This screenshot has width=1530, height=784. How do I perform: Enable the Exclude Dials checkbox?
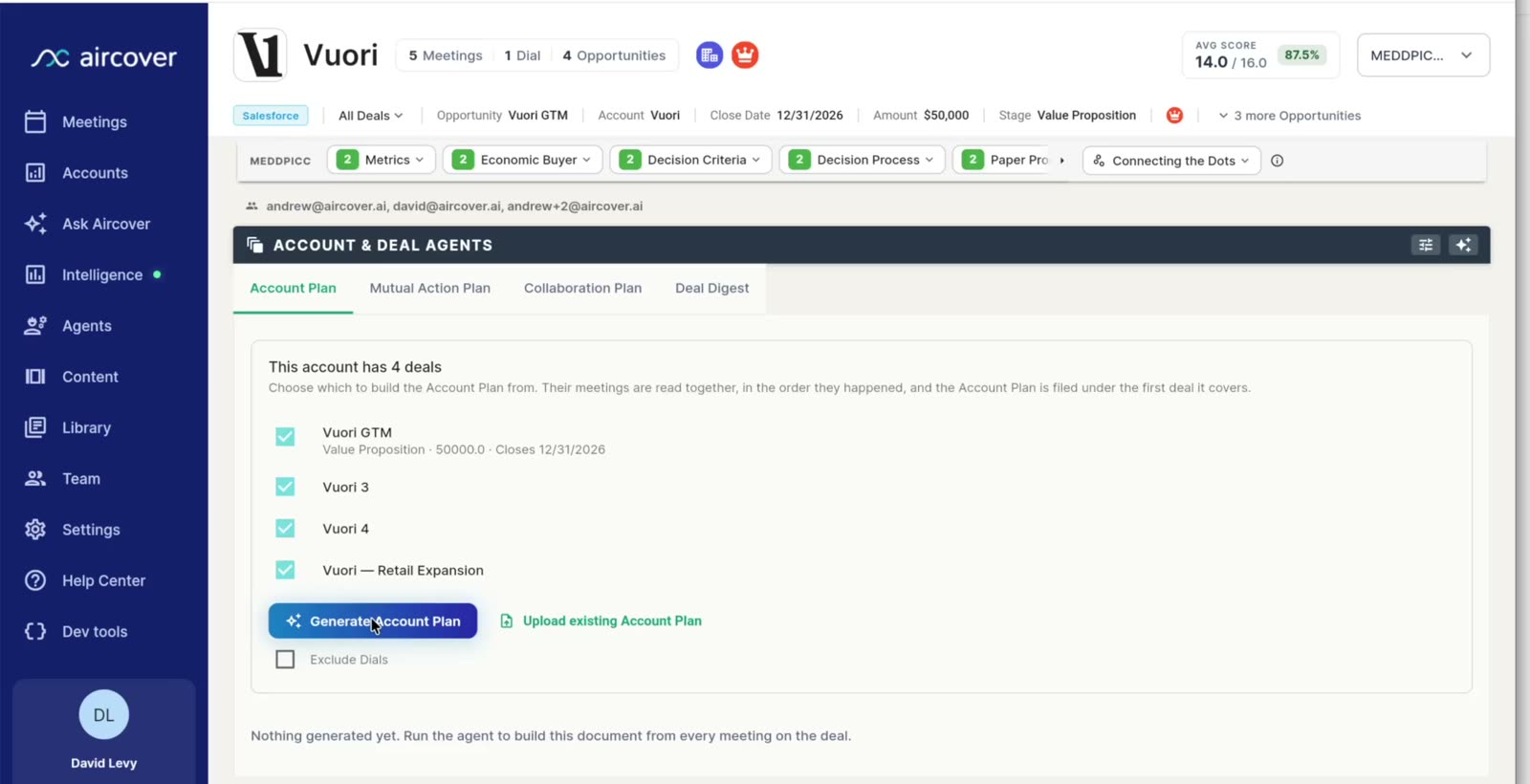(x=285, y=660)
